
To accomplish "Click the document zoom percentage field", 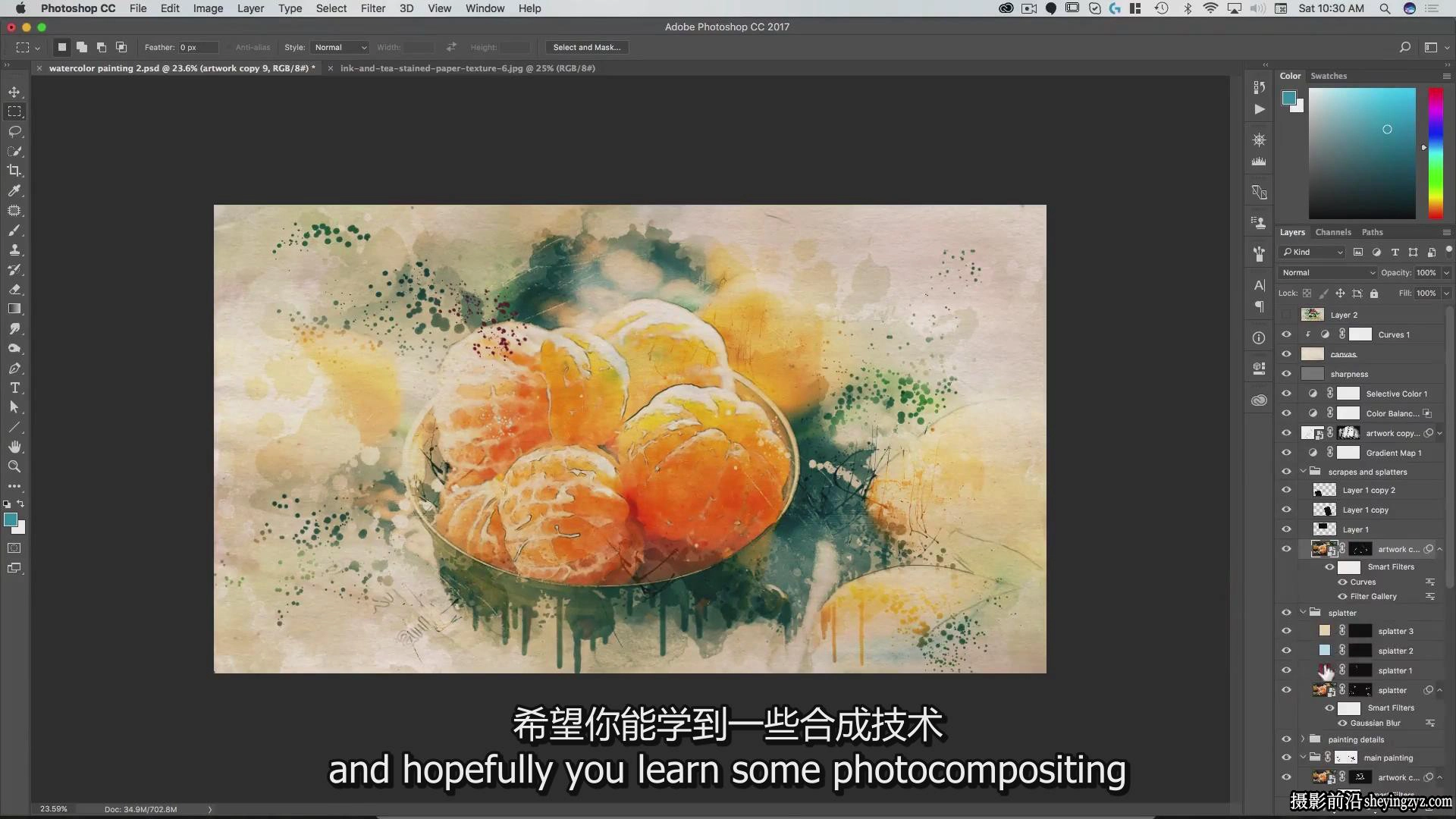I will tap(54, 809).
